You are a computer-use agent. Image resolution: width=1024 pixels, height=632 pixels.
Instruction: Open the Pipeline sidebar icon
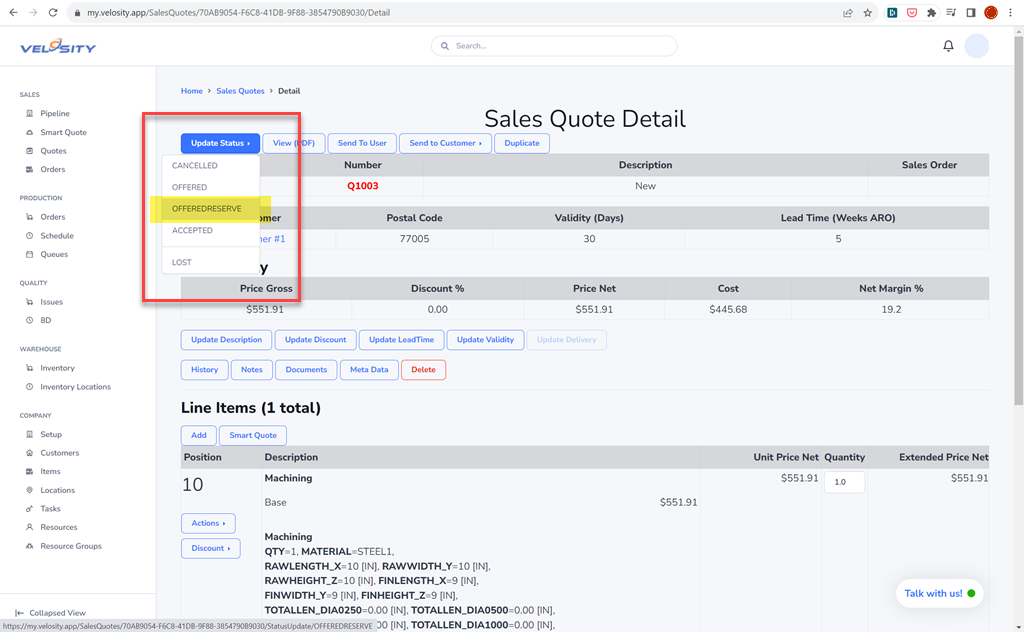(x=30, y=114)
